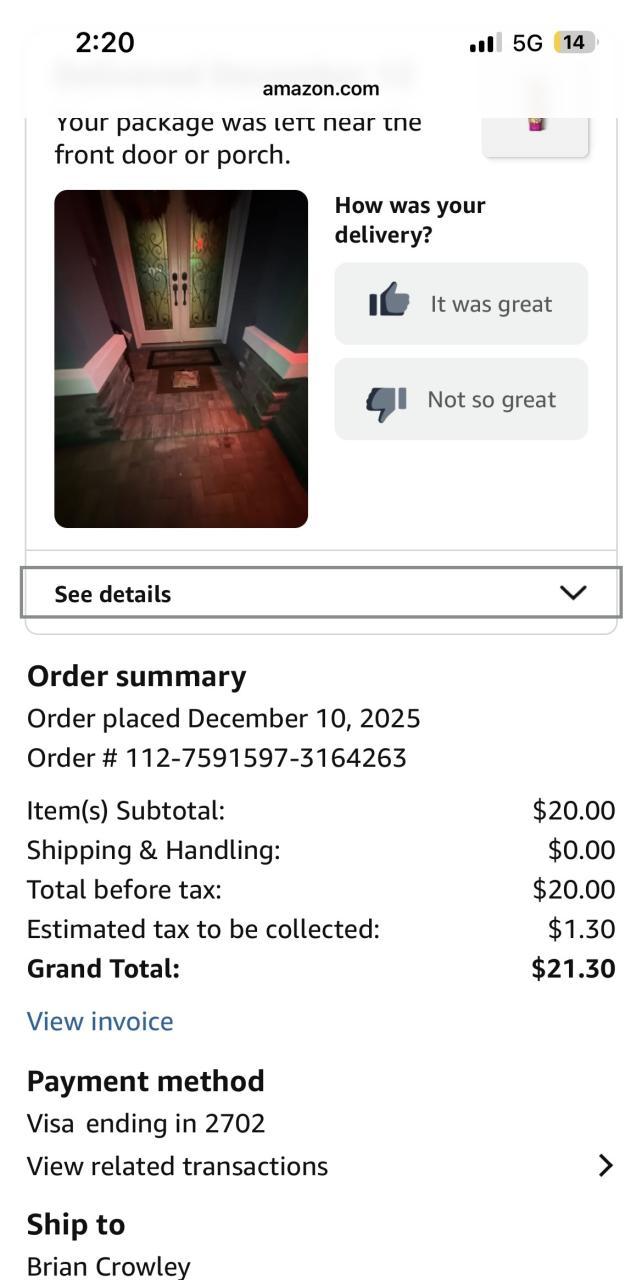This screenshot has height=1280, width=642.
Task: Tap the 5G network indicator
Action: pos(527,42)
